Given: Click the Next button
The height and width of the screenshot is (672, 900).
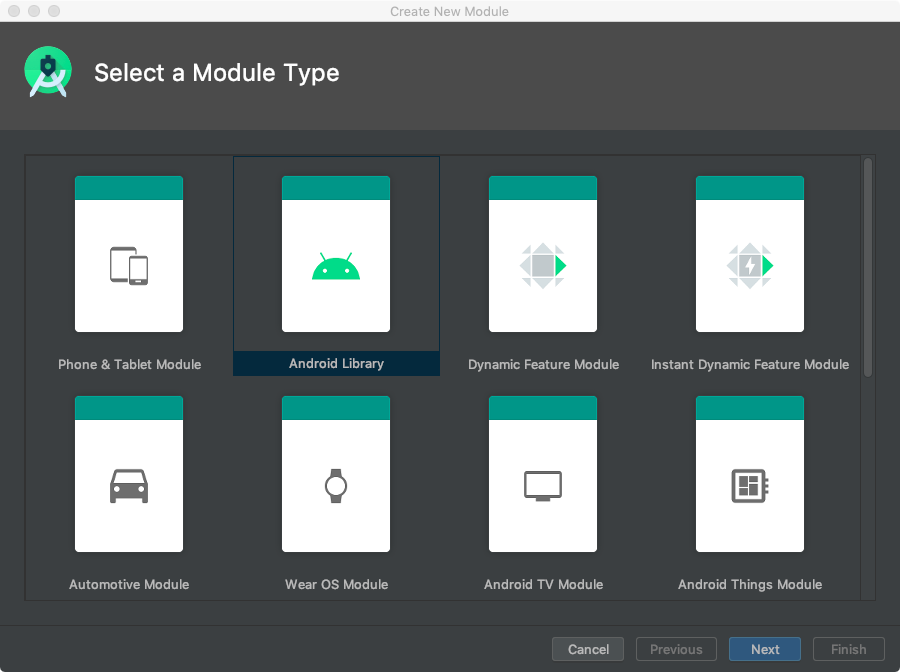Looking at the screenshot, I should pos(765,649).
